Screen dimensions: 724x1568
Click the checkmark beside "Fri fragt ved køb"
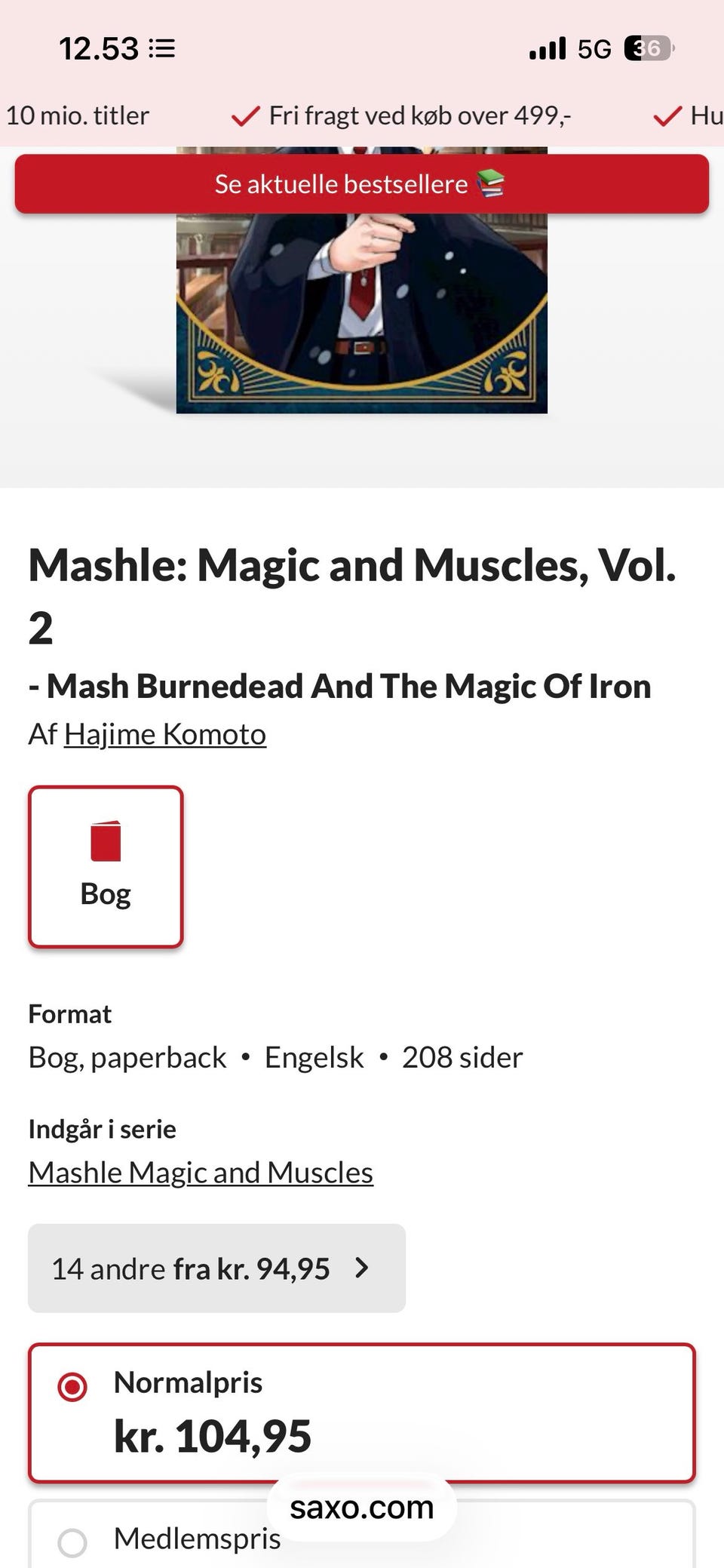[245, 116]
